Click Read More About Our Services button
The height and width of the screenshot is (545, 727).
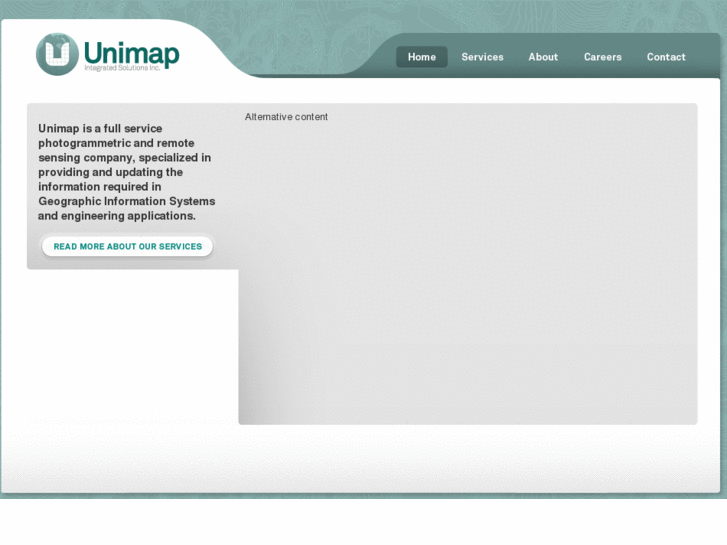pyautogui.click(x=128, y=246)
